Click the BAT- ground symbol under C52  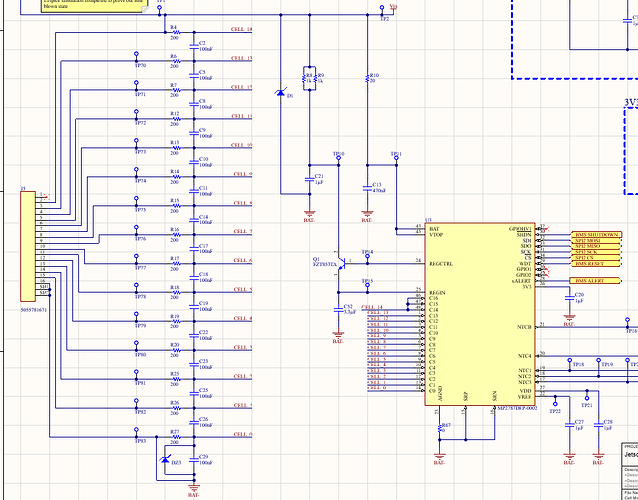click(338, 336)
